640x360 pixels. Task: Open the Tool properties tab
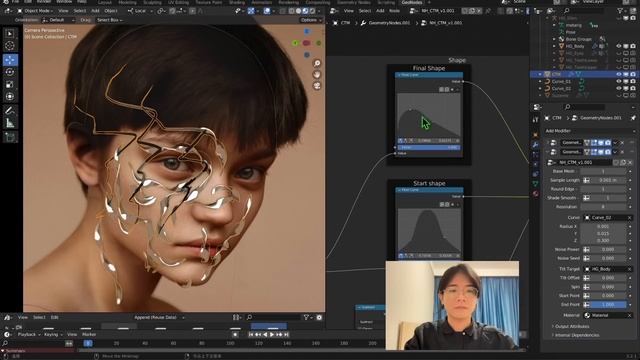[x=536, y=120]
